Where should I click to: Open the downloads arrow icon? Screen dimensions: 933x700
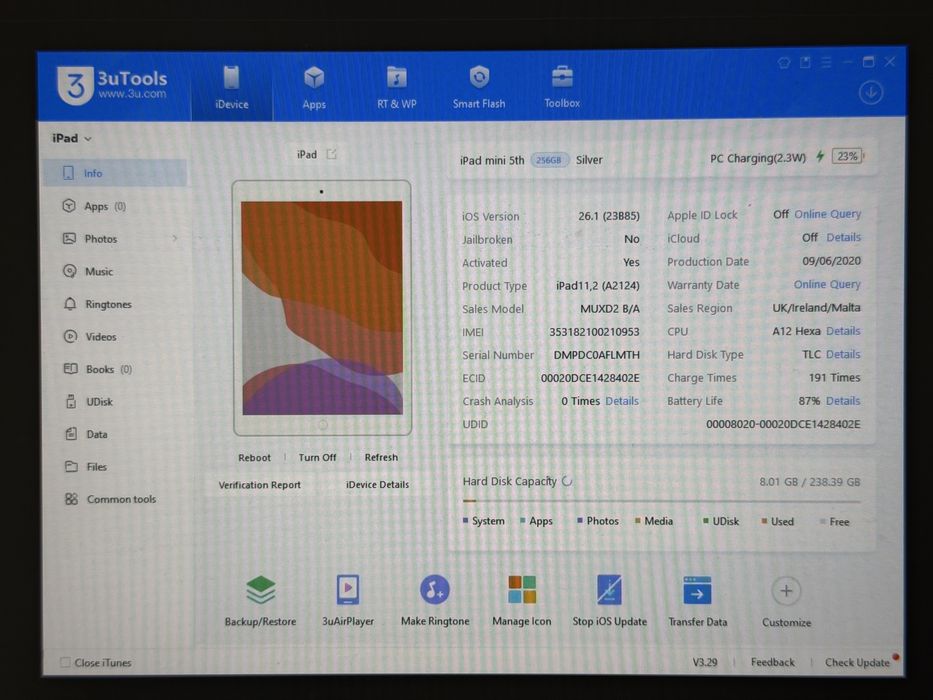point(871,93)
